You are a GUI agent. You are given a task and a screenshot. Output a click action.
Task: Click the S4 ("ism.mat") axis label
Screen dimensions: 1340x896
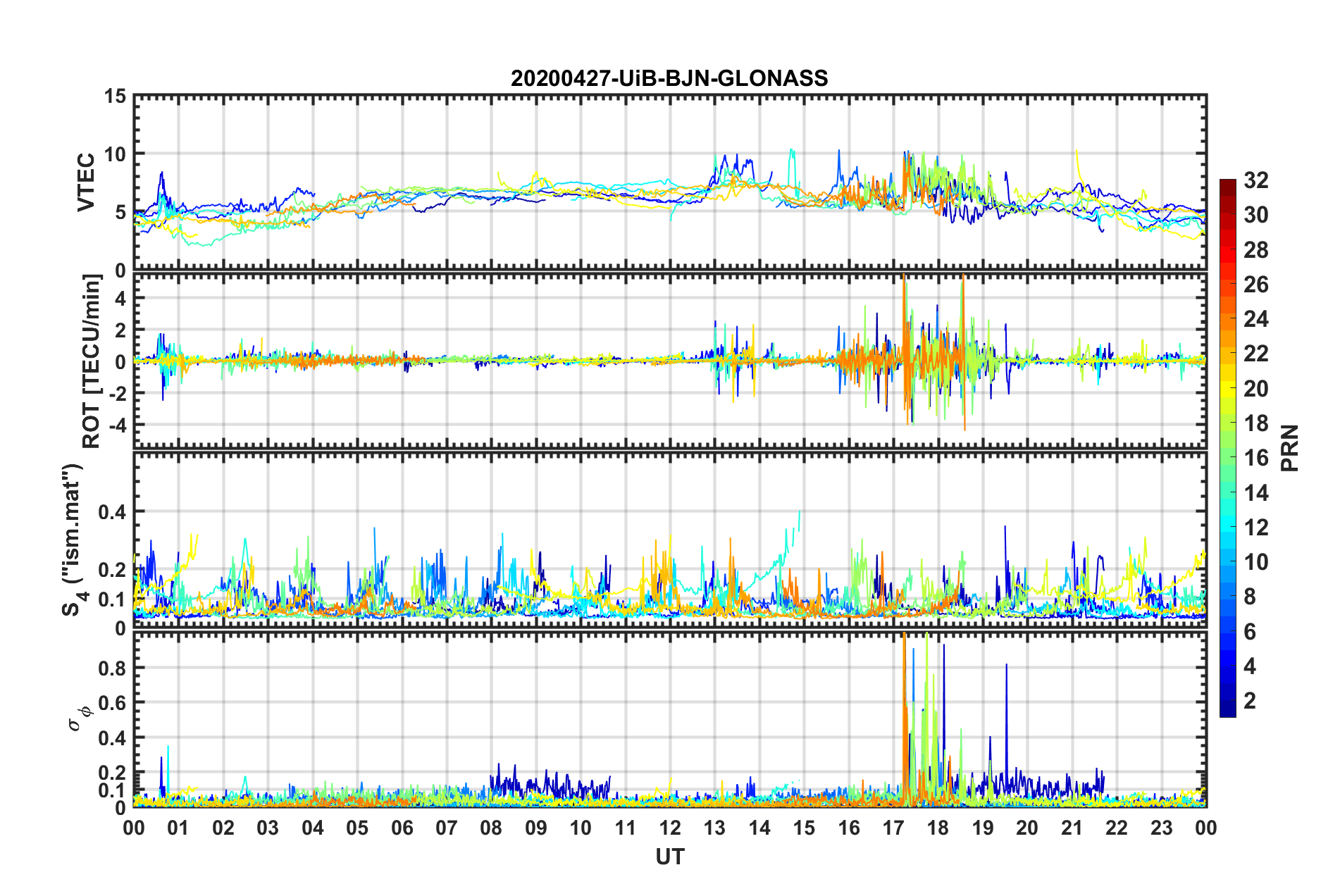[73, 540]
